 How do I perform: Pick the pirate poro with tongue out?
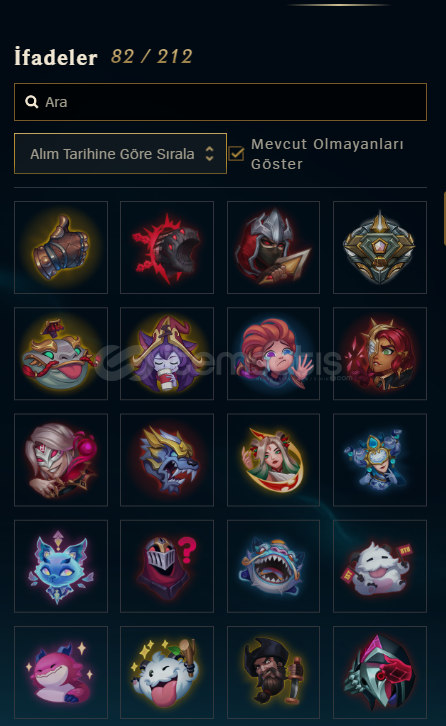point(61,353)
